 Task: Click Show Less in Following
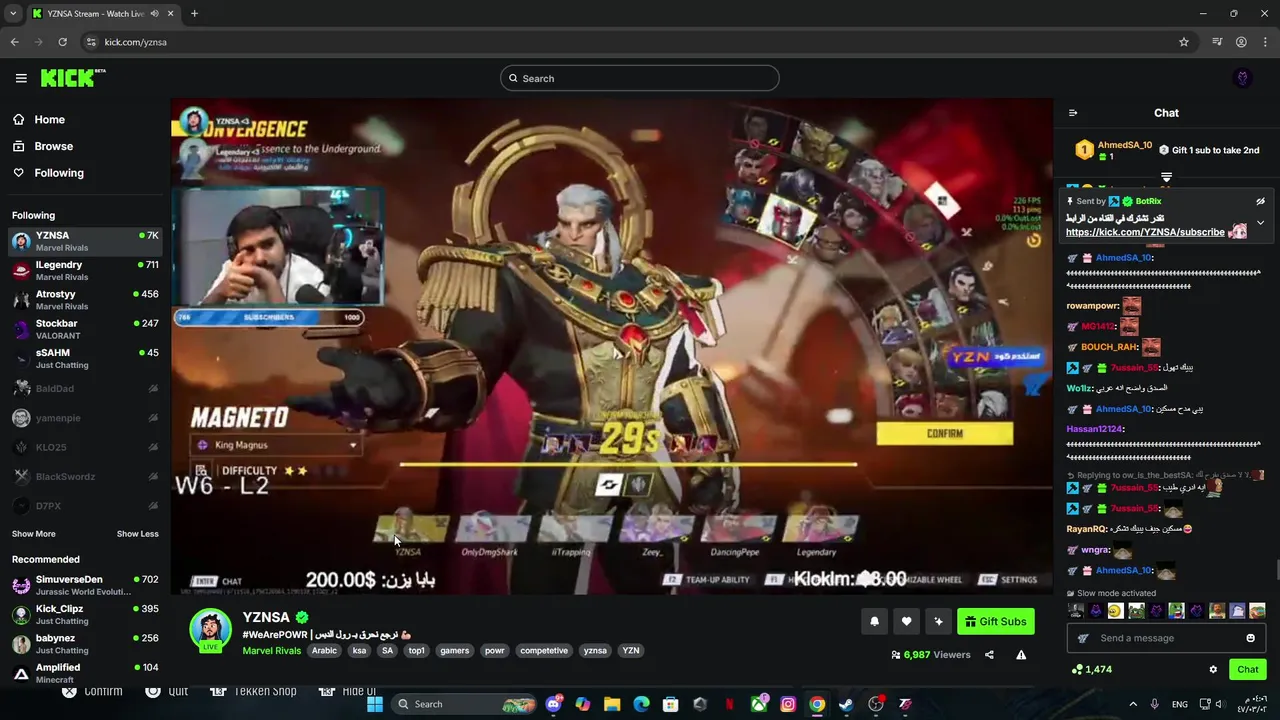click(138, 534)
